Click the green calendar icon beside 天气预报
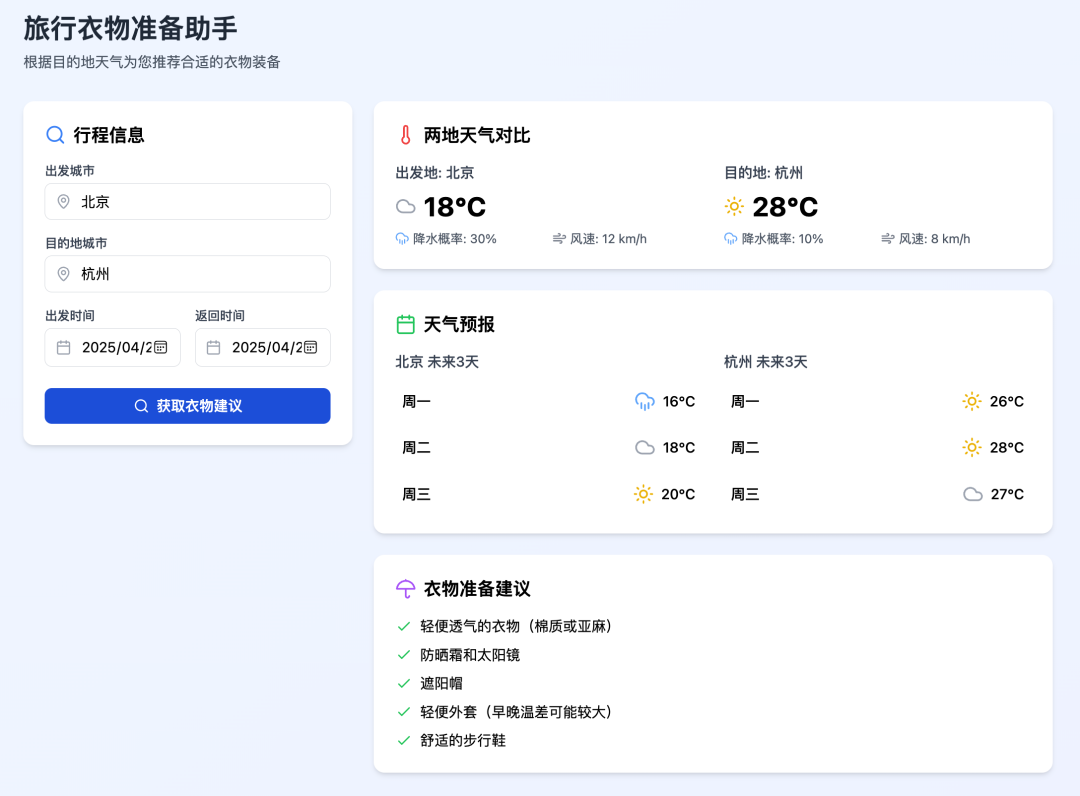The image size is (1080, 796). coord(405,324)
